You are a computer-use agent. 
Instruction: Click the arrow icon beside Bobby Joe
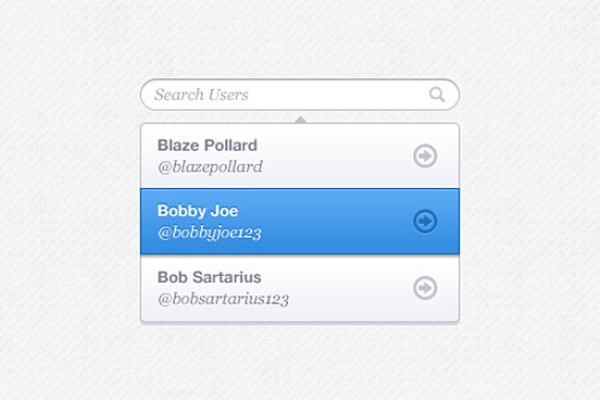point(425,221)
